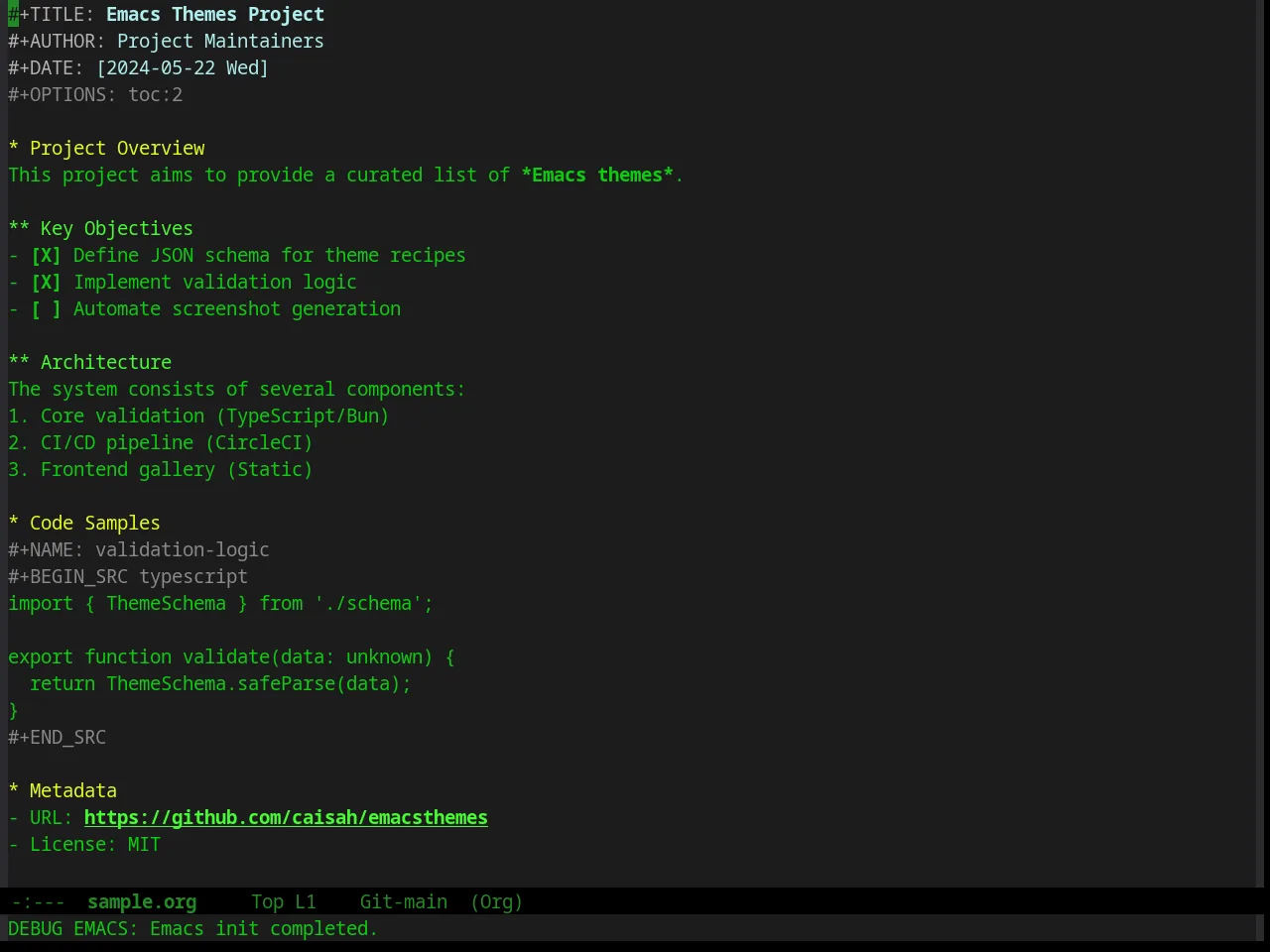This screenshot has height=952, width=1270.
Task: Check the empty box for Automate screenshot generation
Action: pyautogui.click(x=46, y=309)
